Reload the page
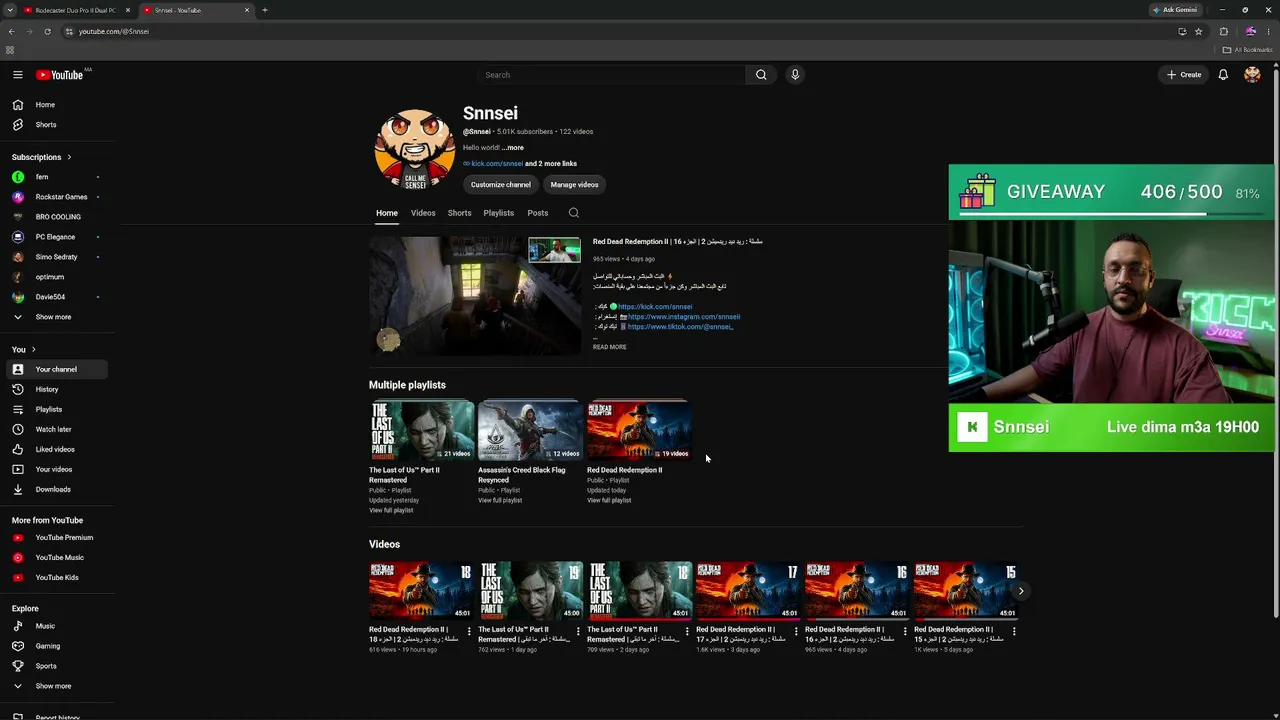1280x720 pixels. 47,31
